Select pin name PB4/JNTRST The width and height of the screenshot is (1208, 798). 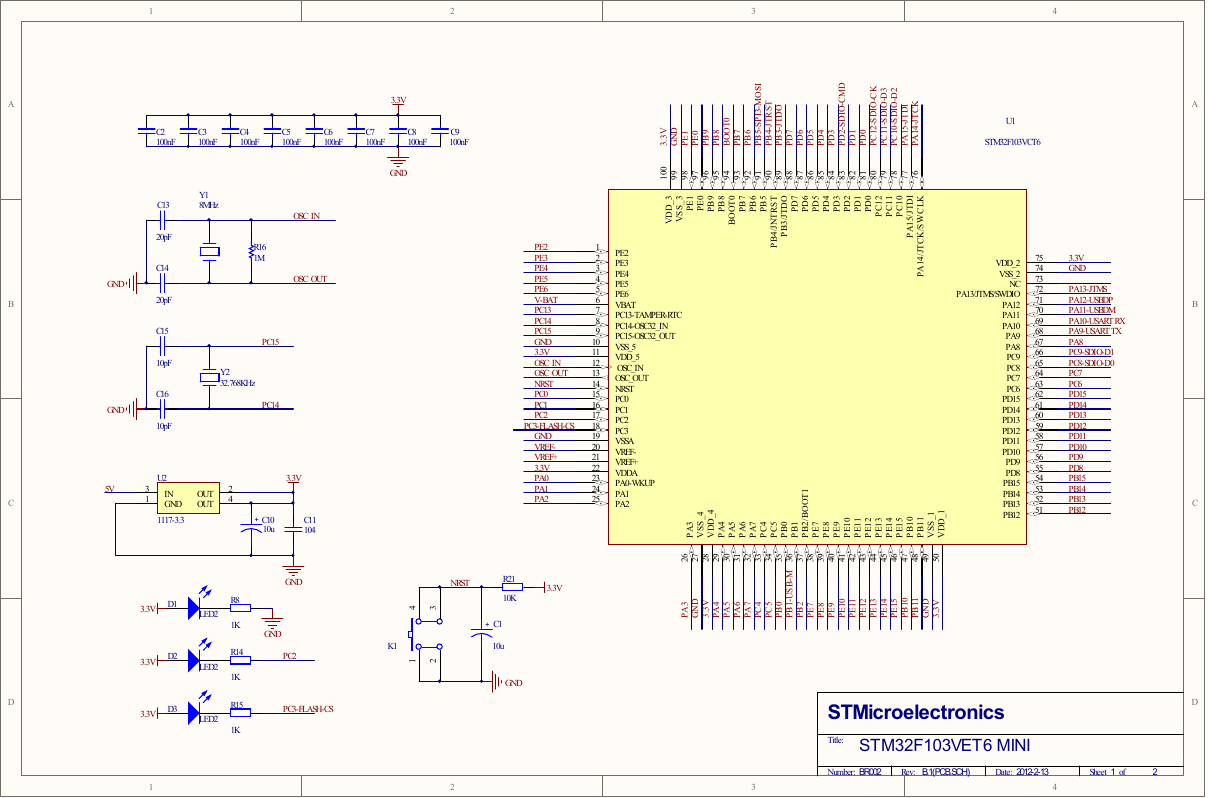pyautogui.click(x=774, y=222)
